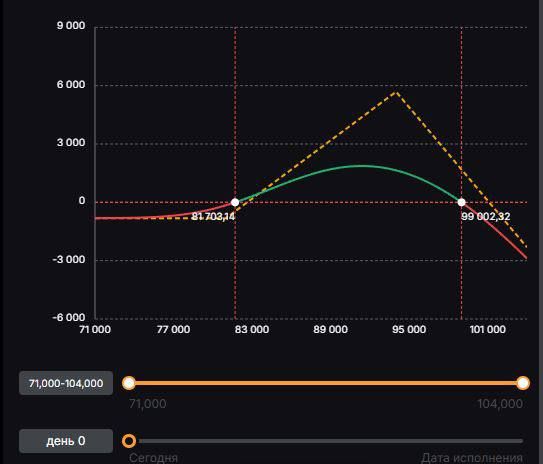Click the 83 000 x-axis label

252,329
